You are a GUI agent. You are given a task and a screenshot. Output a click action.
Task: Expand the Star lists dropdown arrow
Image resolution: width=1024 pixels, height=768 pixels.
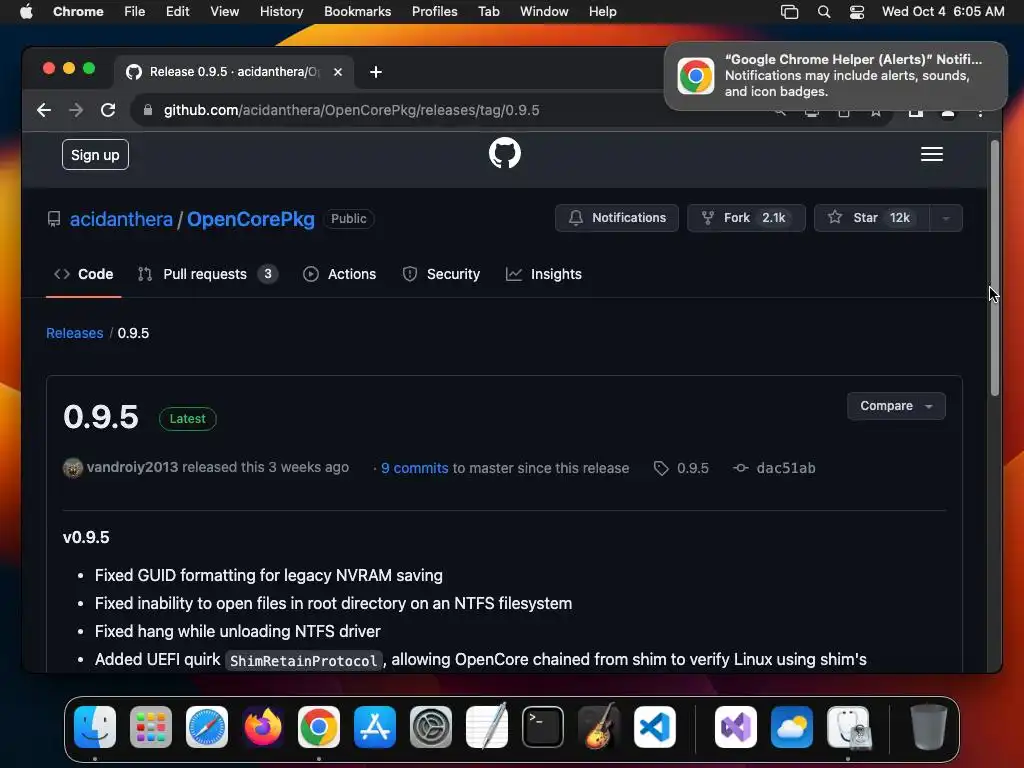[x=946, y=218]
